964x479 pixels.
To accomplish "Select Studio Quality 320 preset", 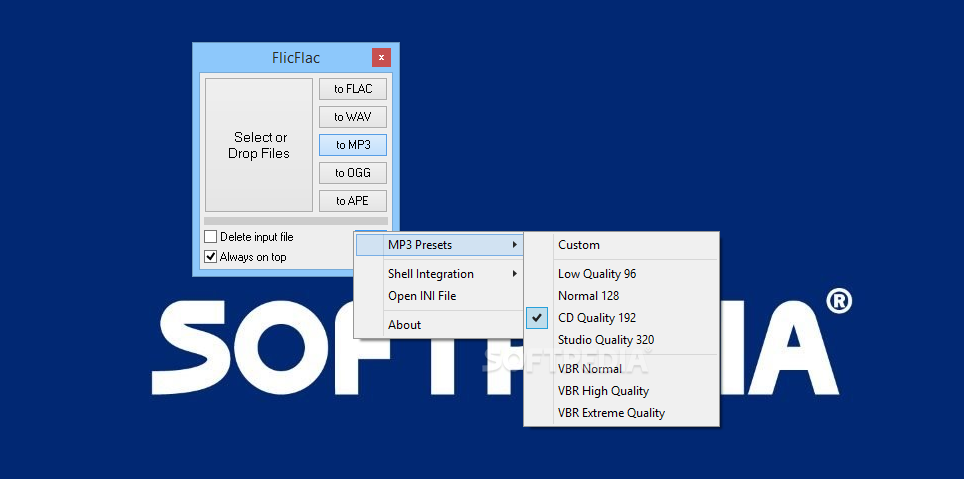I will (622, 339).
